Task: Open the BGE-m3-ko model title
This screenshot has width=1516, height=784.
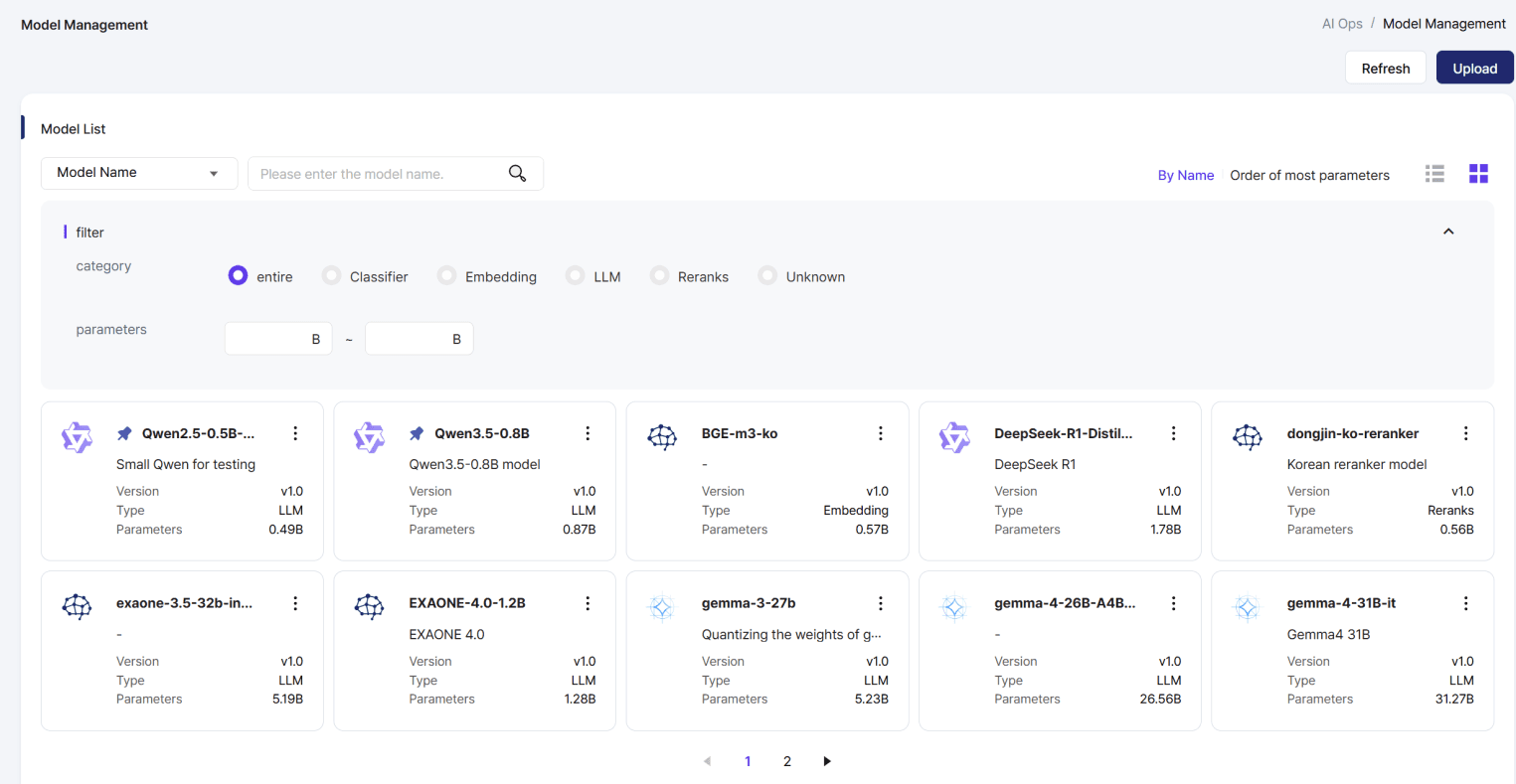Action: 740,433
